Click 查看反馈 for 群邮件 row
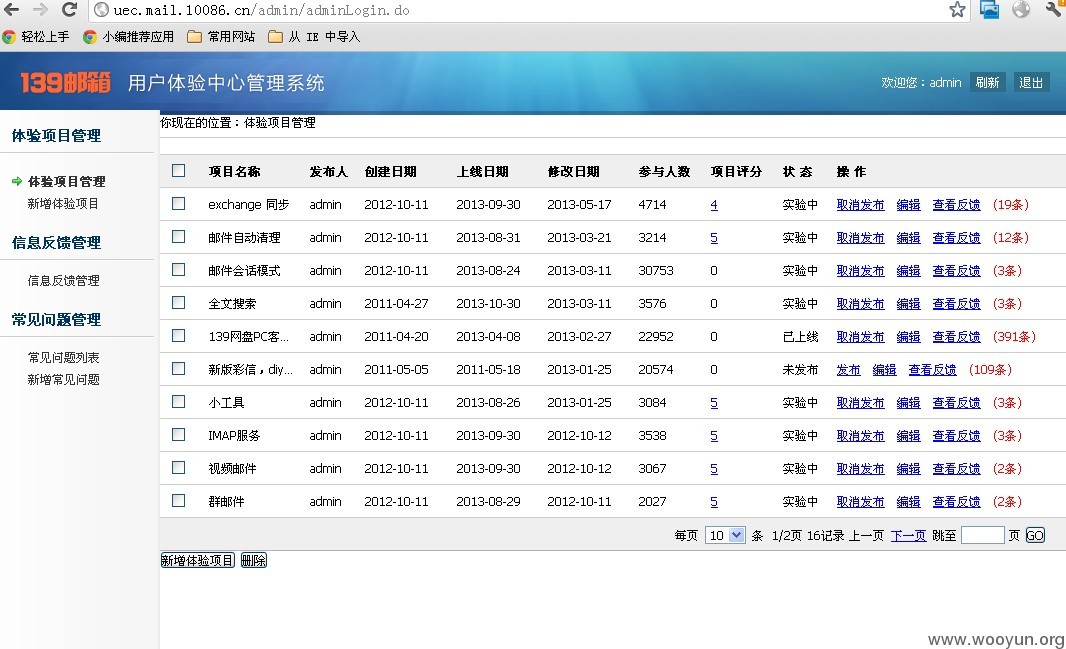This screenshot has width=1066, height=649. 957,502
